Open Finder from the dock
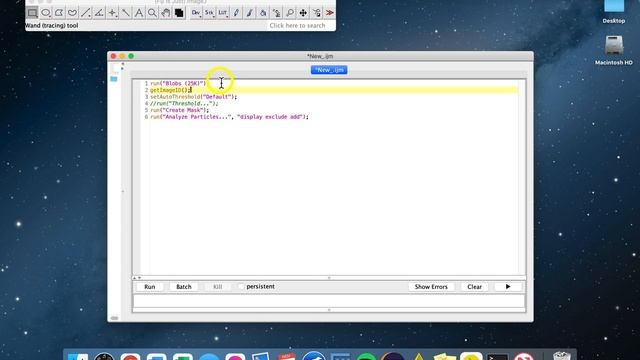This screenshot has width=640, height=360. pyautogui.click(x=78, y=357)
